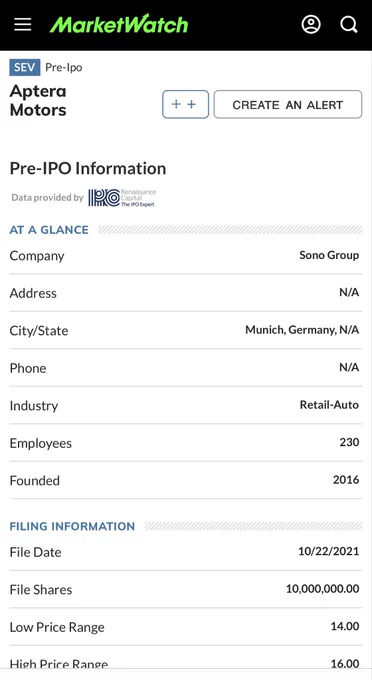
Task: Tap the Retail-Auto industry value
Action: point(329,405)
